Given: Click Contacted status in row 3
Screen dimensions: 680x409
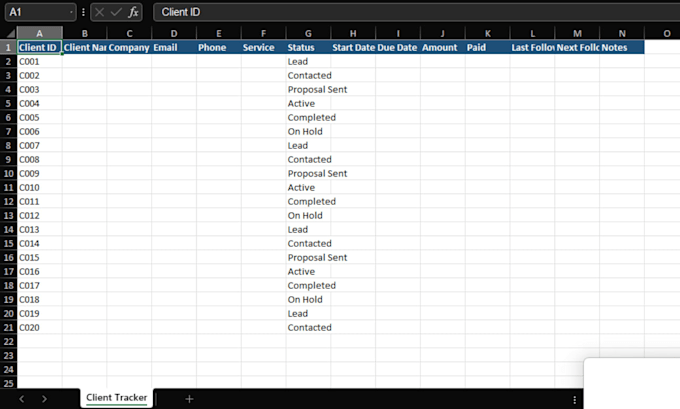Looking at the screenshot, I should (308, 75).
